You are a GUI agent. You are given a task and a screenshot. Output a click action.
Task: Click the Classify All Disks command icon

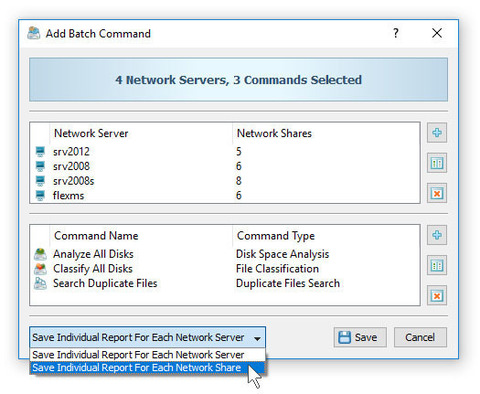click(x=40, y=269)
